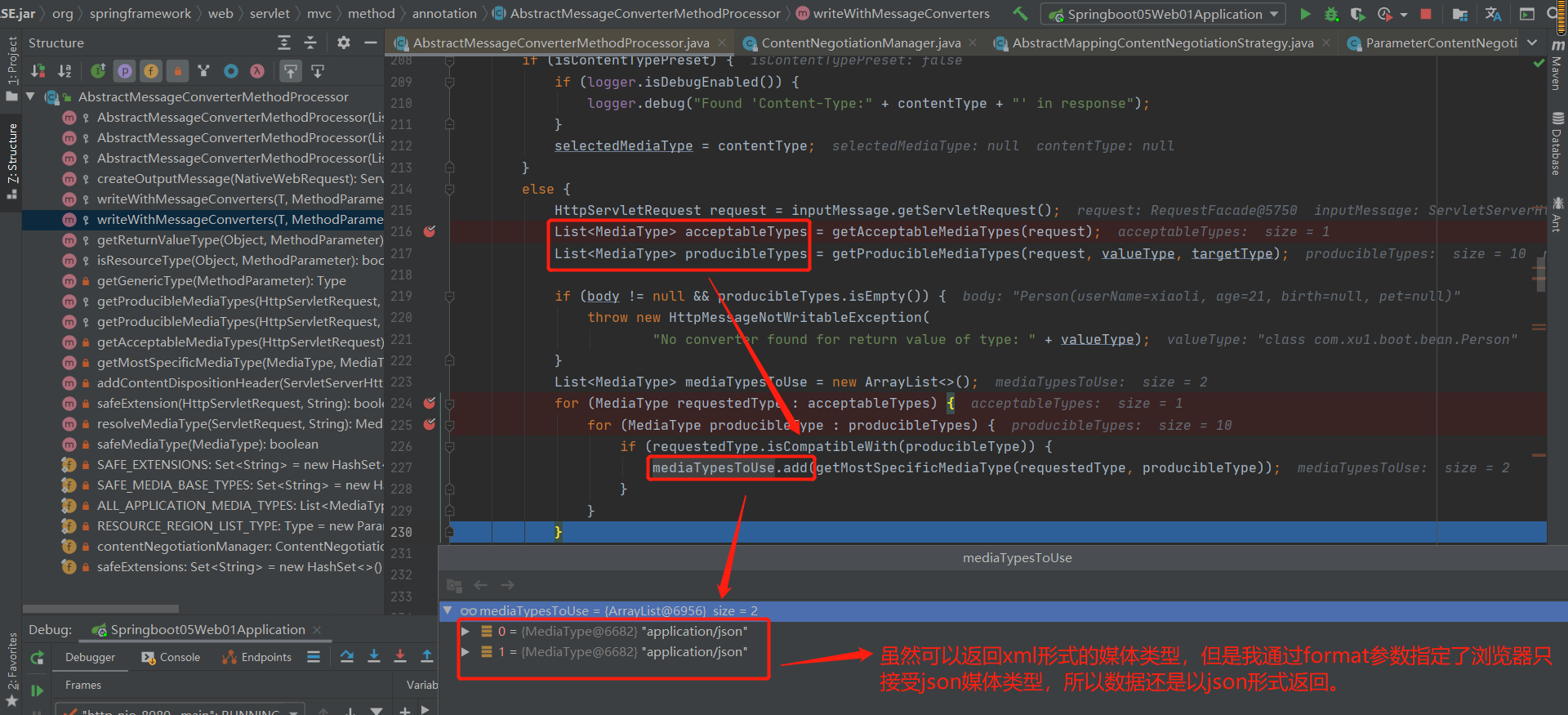The width and height of the screenshot is (1568, 715).
Task: Open the Database tool window on the right stripe
Action: click(x=1557, y=145)
